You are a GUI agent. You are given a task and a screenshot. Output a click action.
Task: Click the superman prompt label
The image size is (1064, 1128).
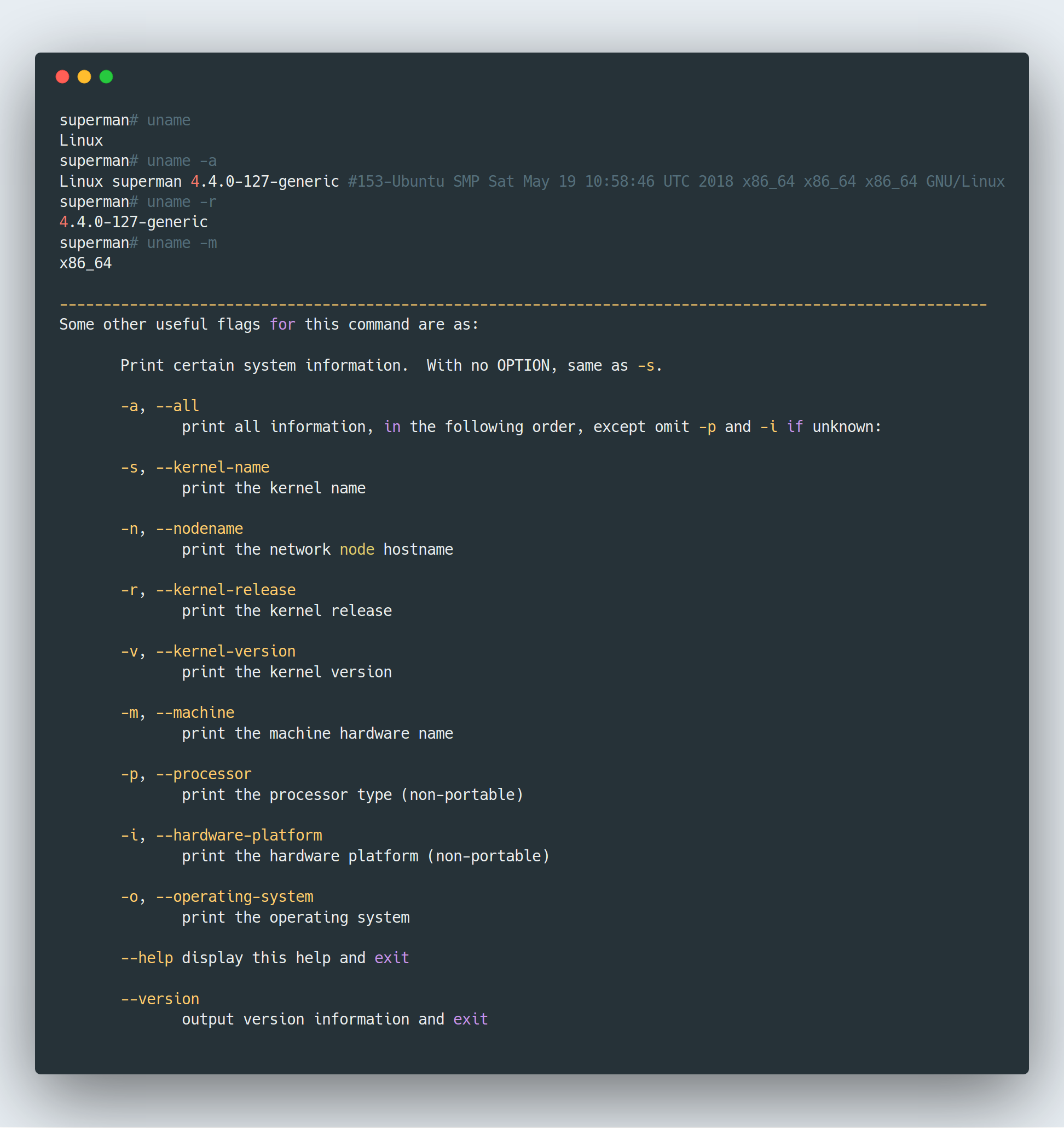93,120
